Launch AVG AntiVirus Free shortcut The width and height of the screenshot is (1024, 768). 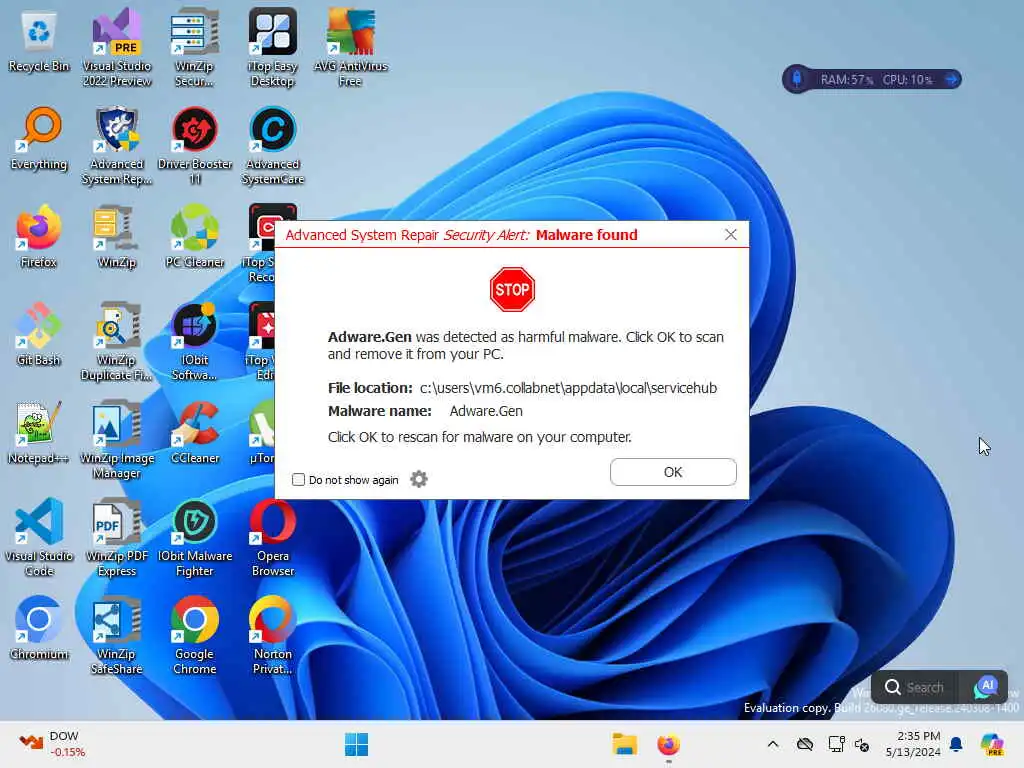(x=351, y=47)
